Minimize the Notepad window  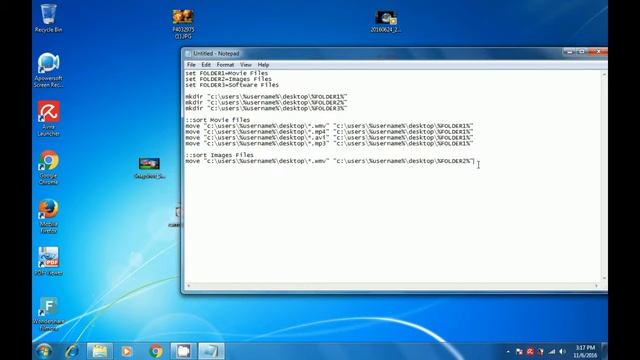coord(569,52)
